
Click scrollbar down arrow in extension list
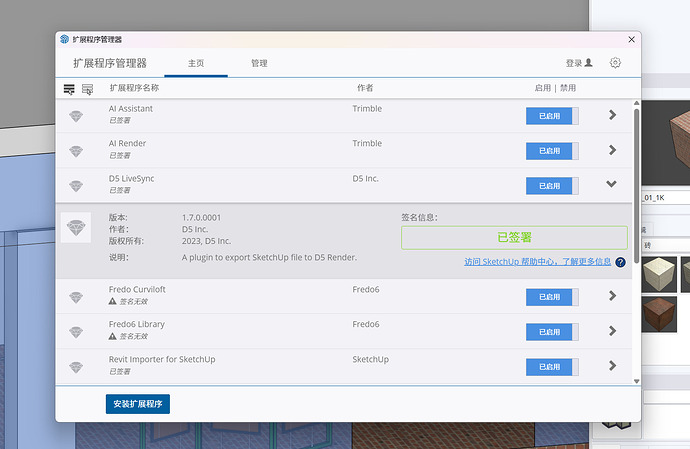point(636,381)
